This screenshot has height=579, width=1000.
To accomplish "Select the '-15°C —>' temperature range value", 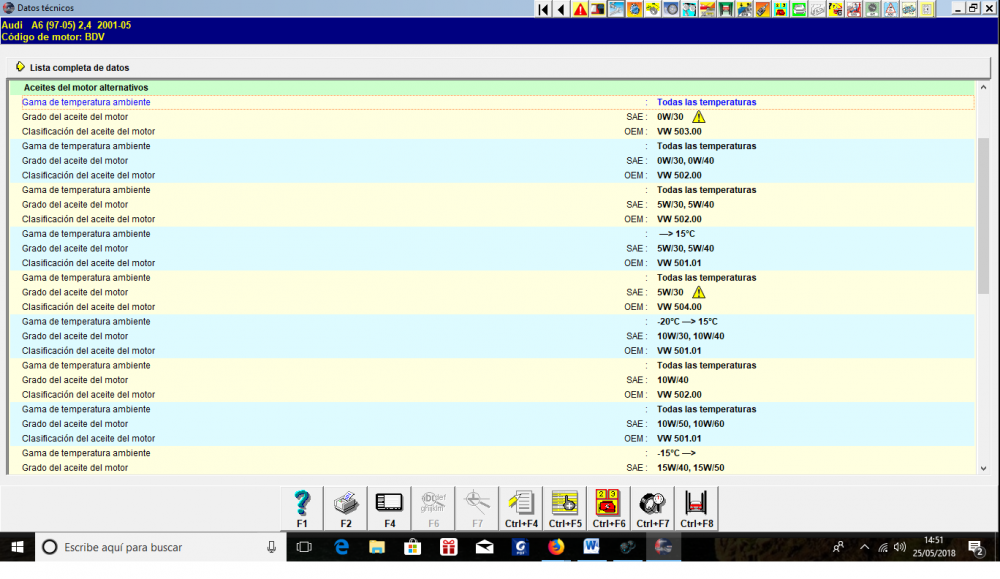I will [x=677, y=453].
